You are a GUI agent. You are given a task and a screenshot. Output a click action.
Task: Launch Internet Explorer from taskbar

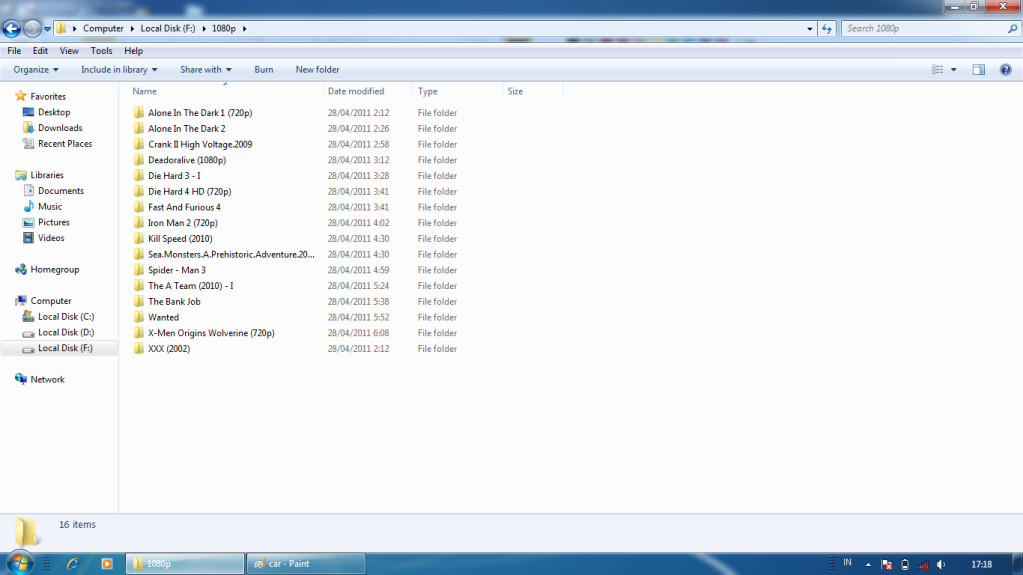72,563
